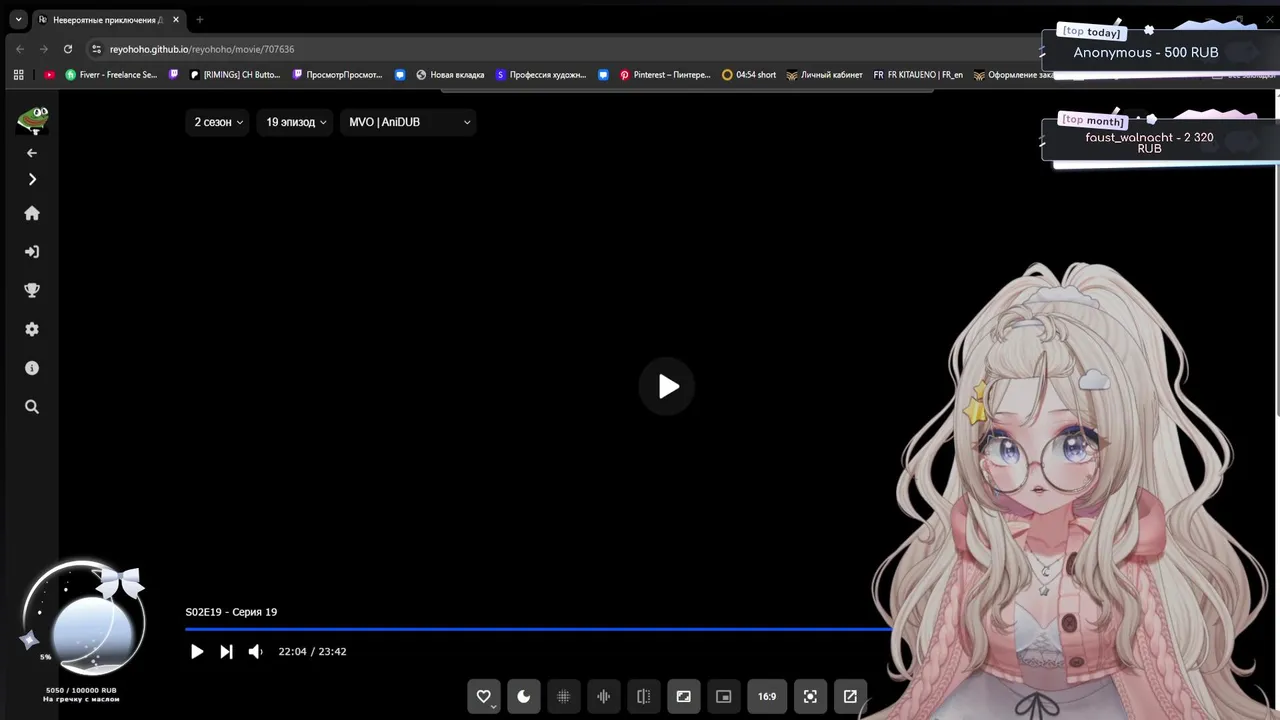
Task: Toggle the dotted grid blur filter button
Action: 564,697
